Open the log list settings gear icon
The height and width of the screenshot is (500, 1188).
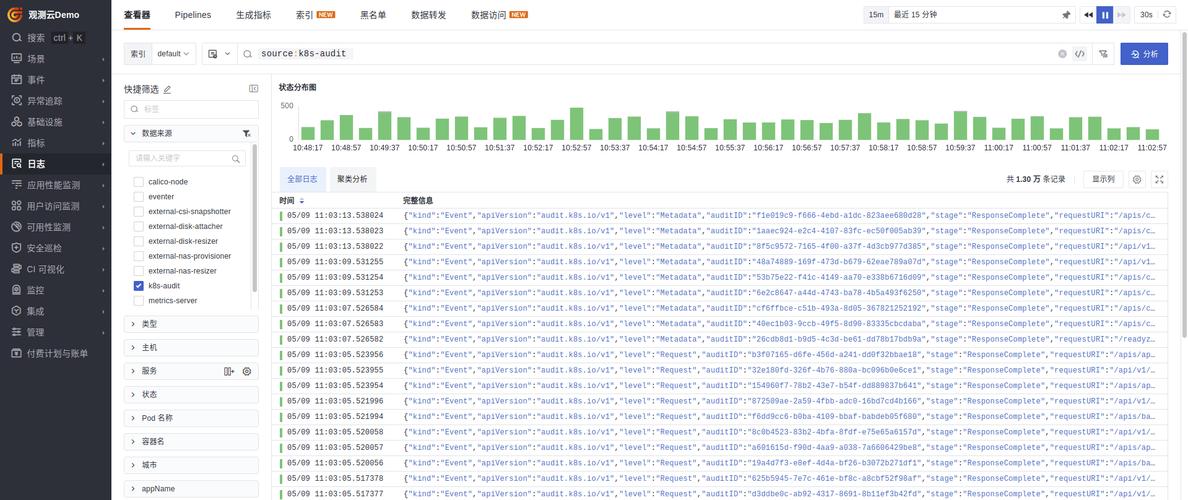(1136, 180)
